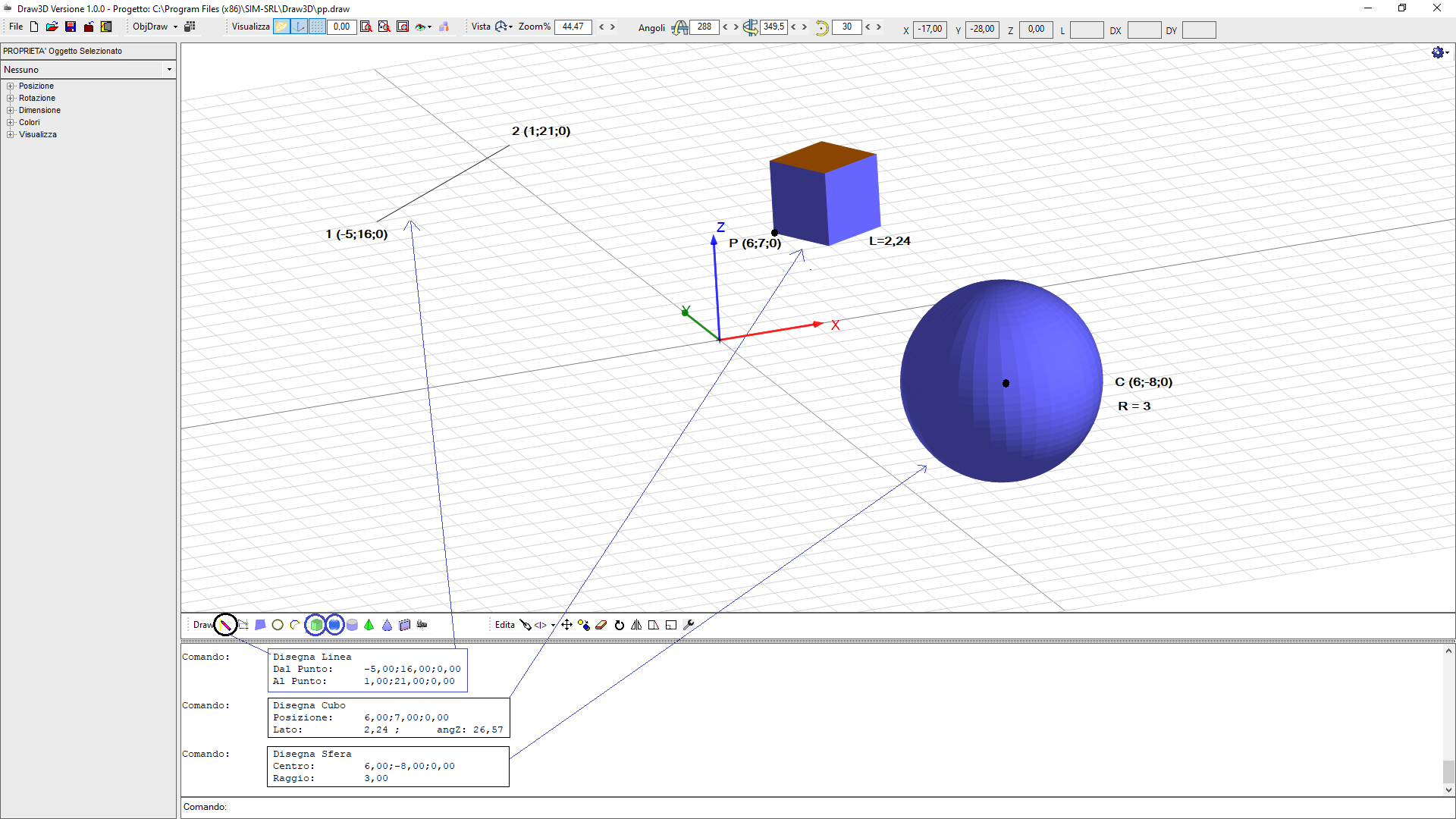Expand the Colori property node
This screenshot has width=1456, height=819.
(x=11, y=123)
